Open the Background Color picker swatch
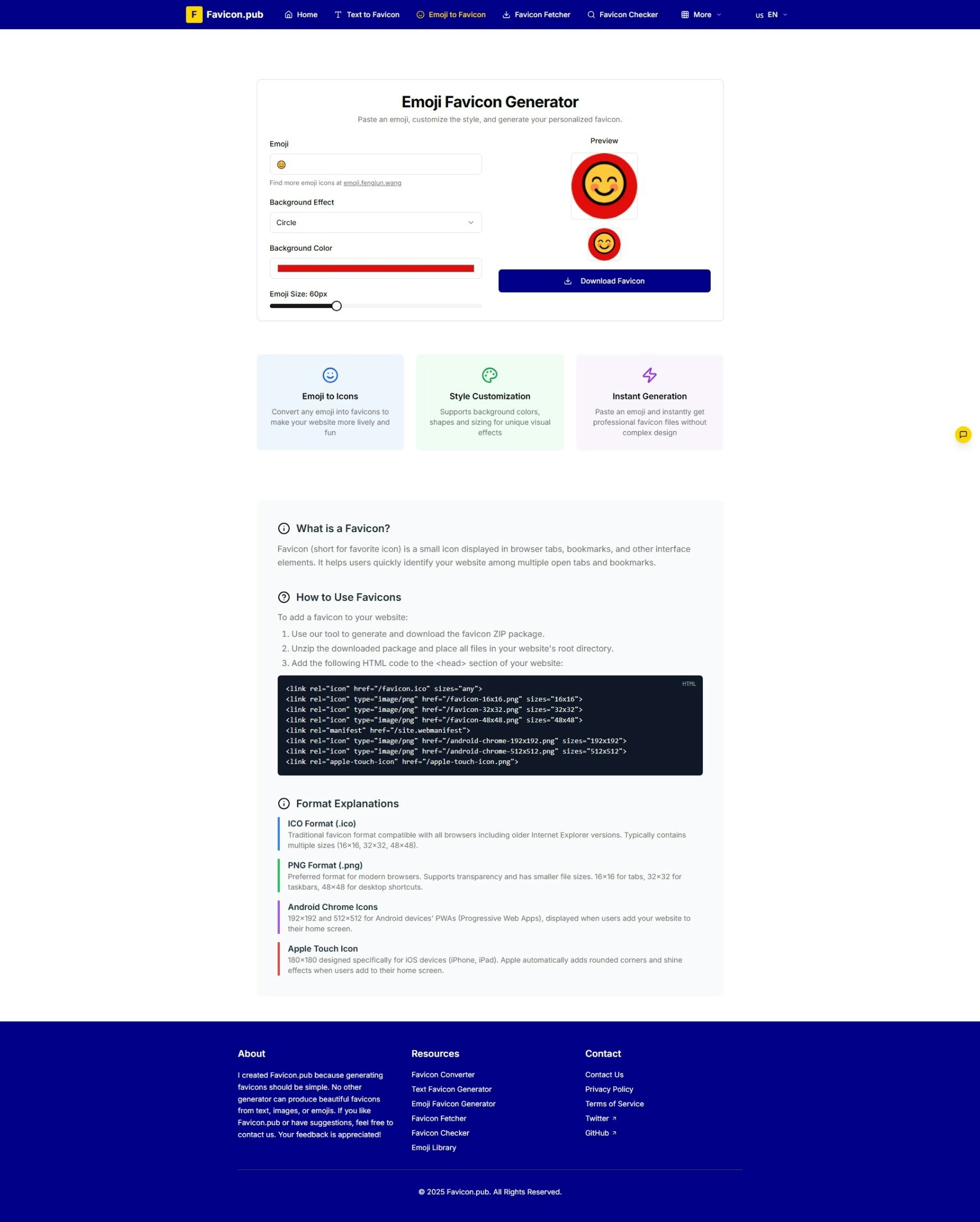The width and height of the screenshot is (980, 1222). [375, 268]
